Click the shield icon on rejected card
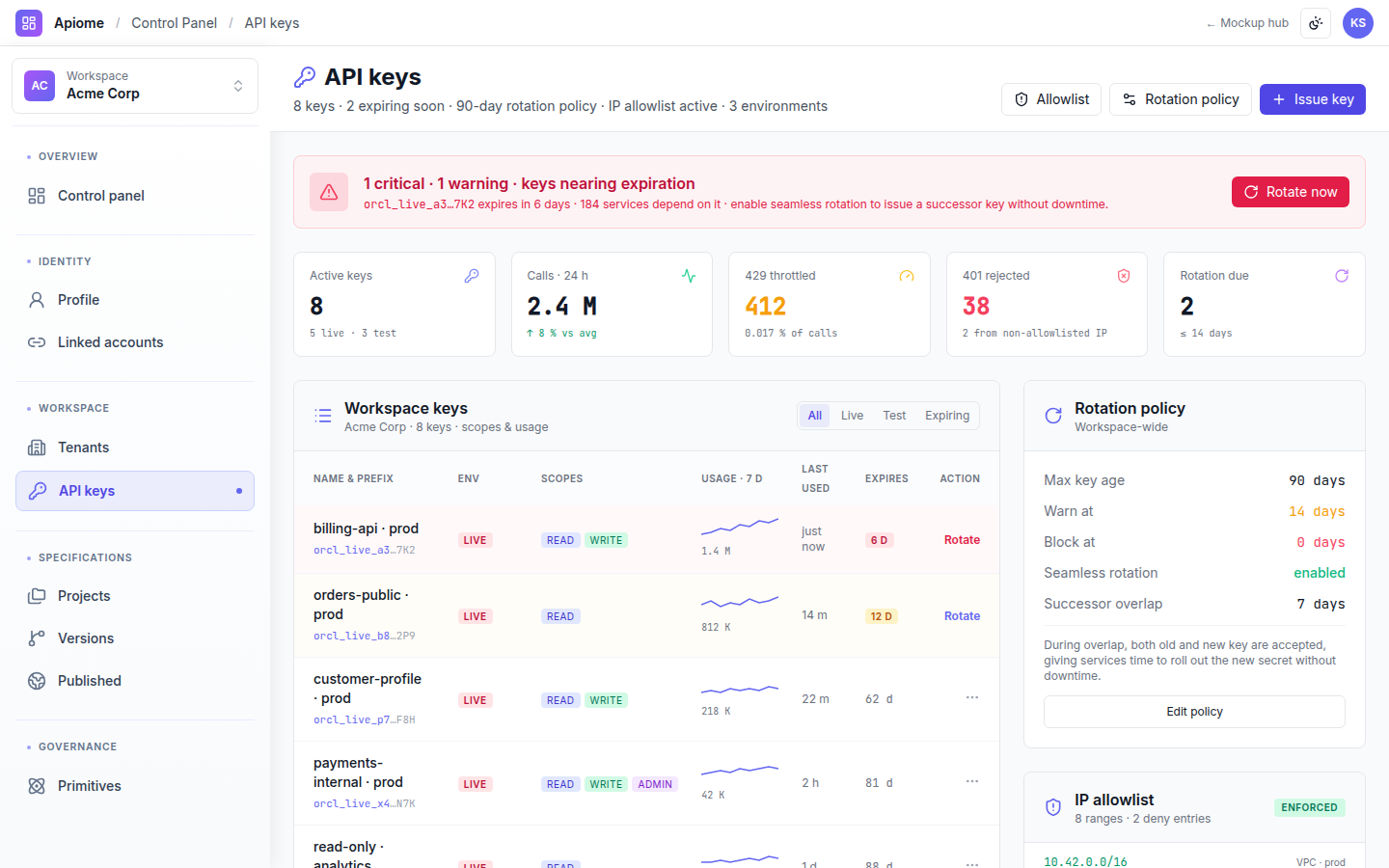The height and width of the screenshot is (868, 1389). click(x=1124, y=276)
